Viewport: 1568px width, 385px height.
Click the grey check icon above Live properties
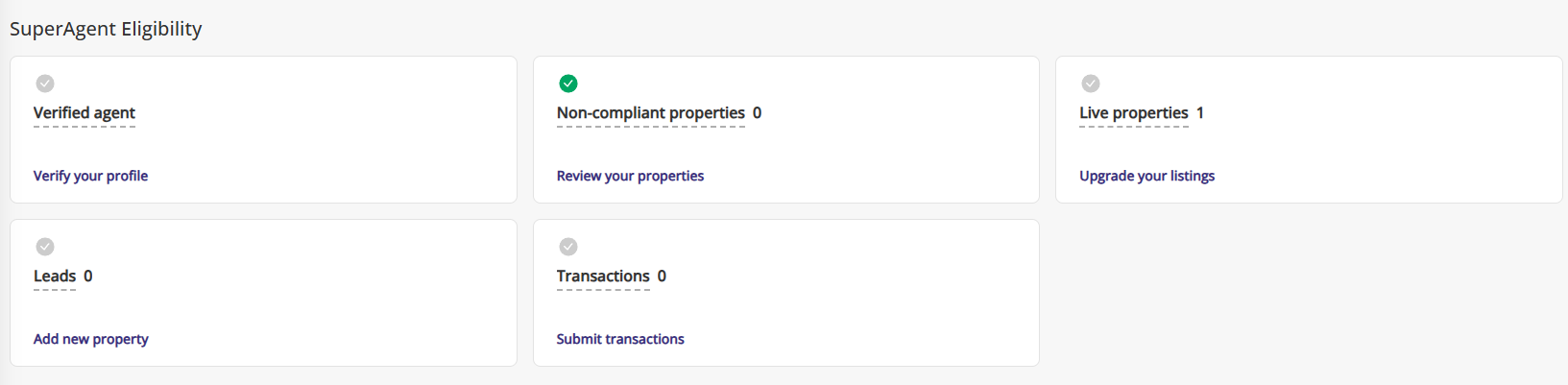point(1091,84)
